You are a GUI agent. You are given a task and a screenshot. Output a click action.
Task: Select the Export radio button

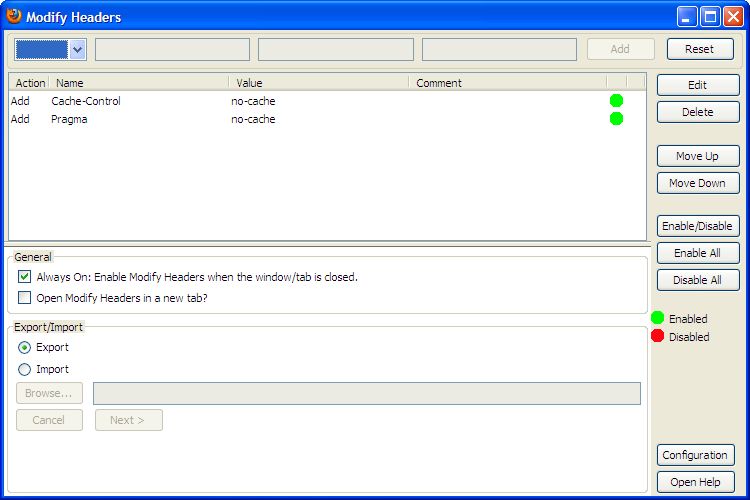[25, 347]
